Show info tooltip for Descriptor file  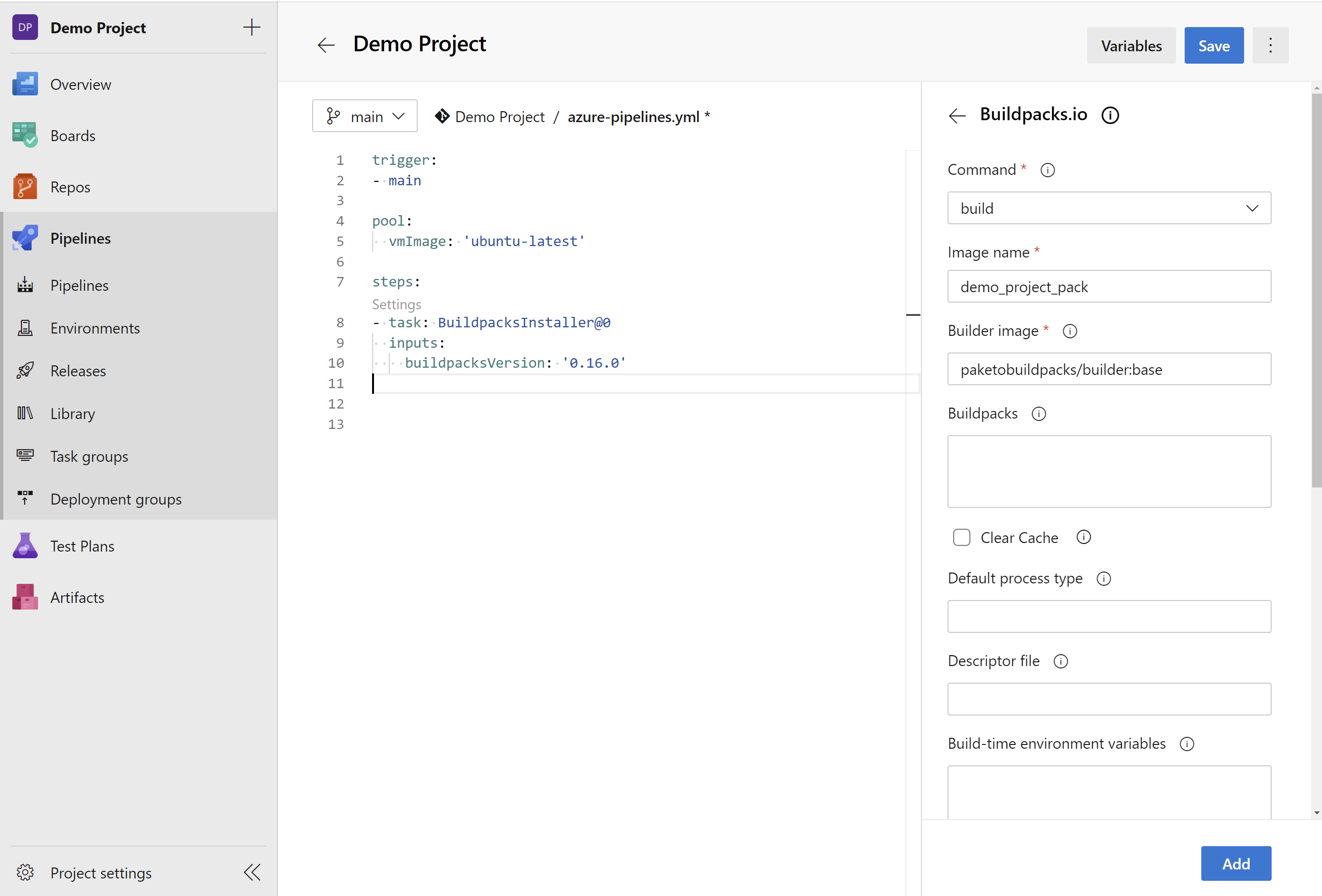coord(1061,661)
